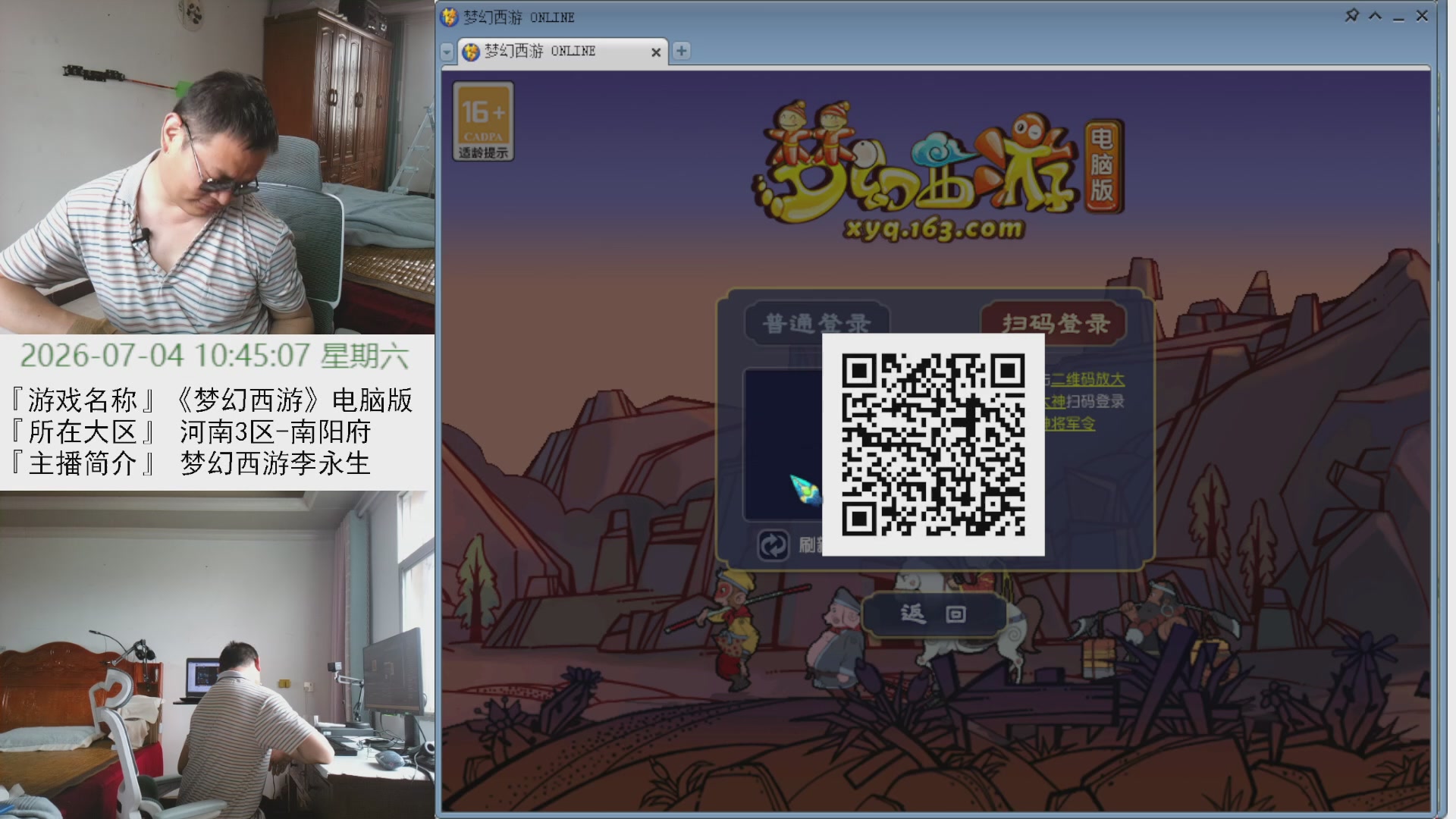Add a new game tab with plus icon
The width and height of the screenshot is (1456, 819).
[x=682, y=51]
